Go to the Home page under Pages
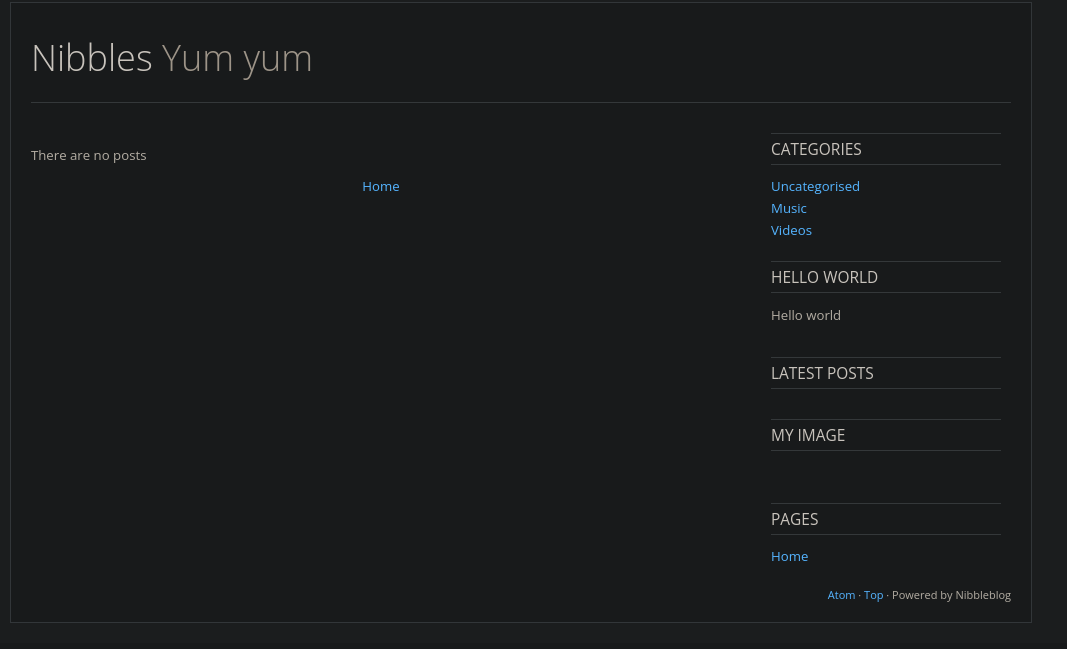1067x649 pixels. click(x=789, y=556)
